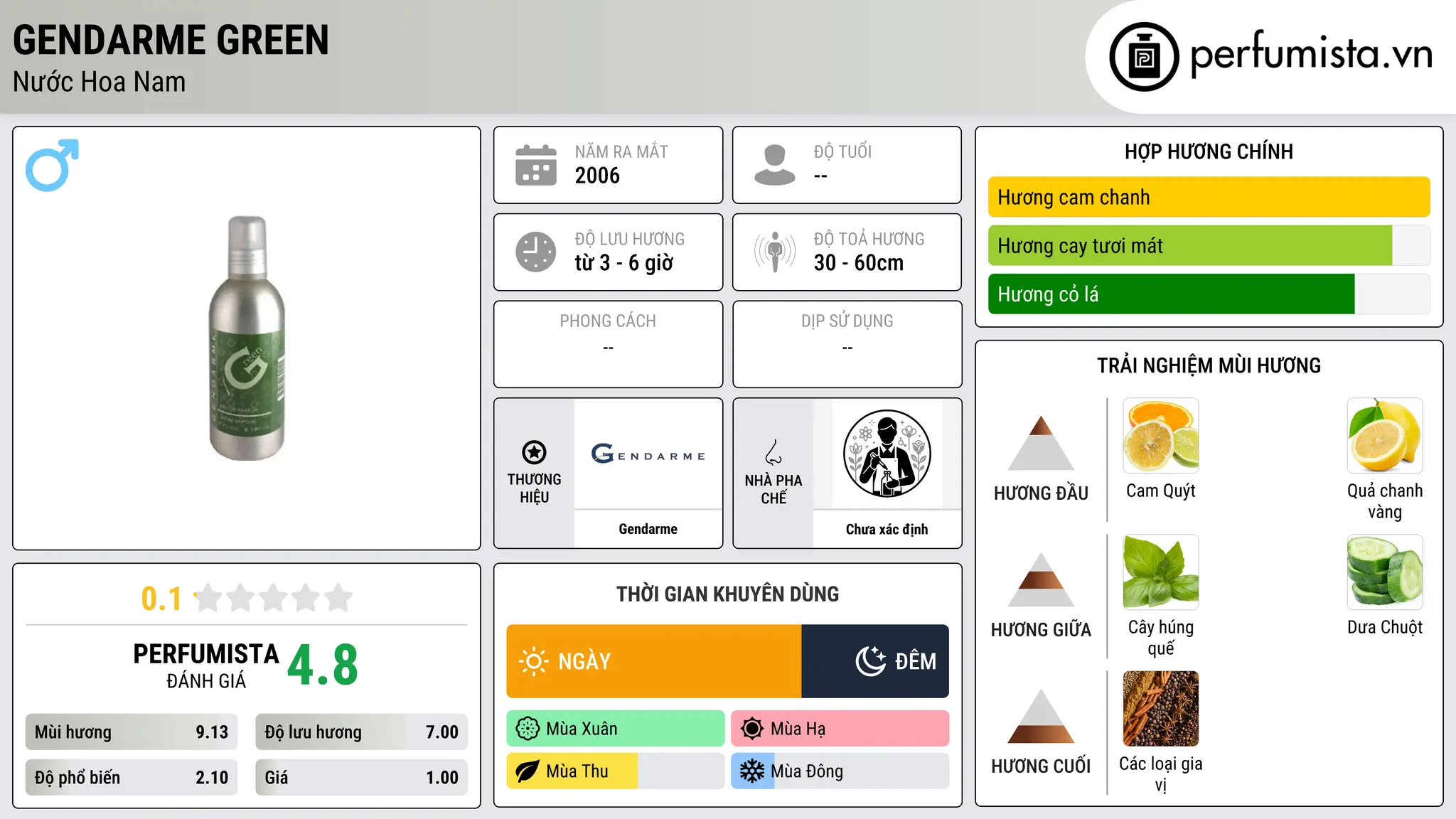The width and height of the screenshot is (1456, 819).
Task: Click the Hương cay tươi mát bar
Action: pos(1209,245)
